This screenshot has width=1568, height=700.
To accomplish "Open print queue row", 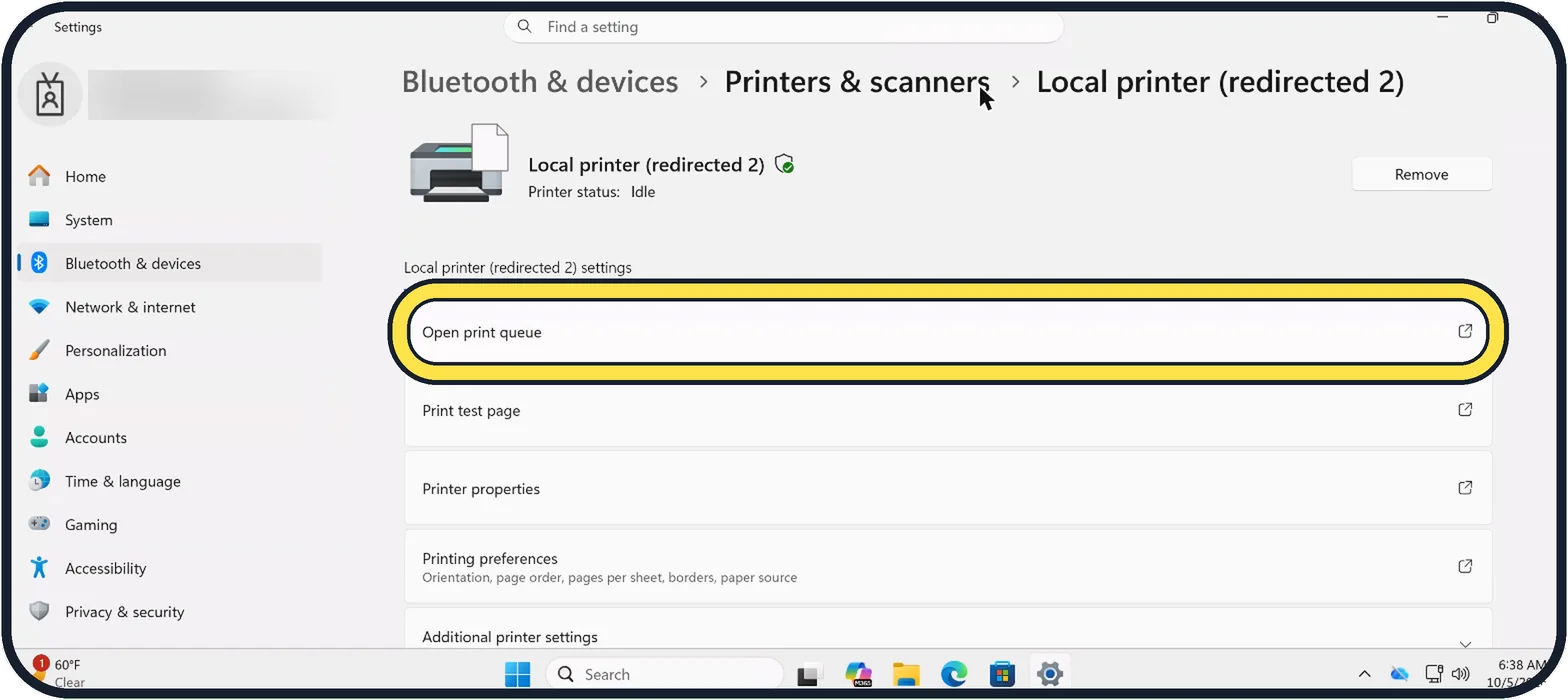I will pyautogui.click(x=948, y=332).
